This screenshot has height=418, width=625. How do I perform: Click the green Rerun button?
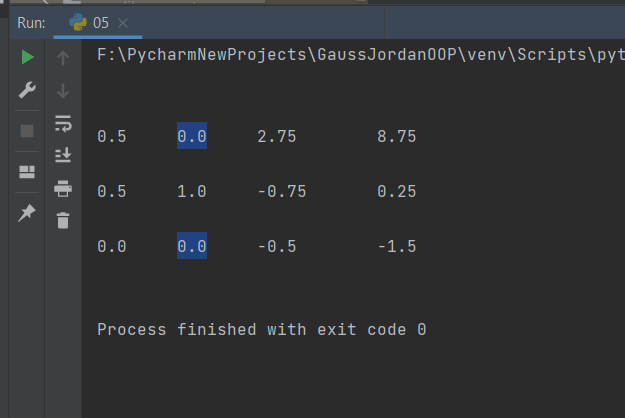coord(27,57)
